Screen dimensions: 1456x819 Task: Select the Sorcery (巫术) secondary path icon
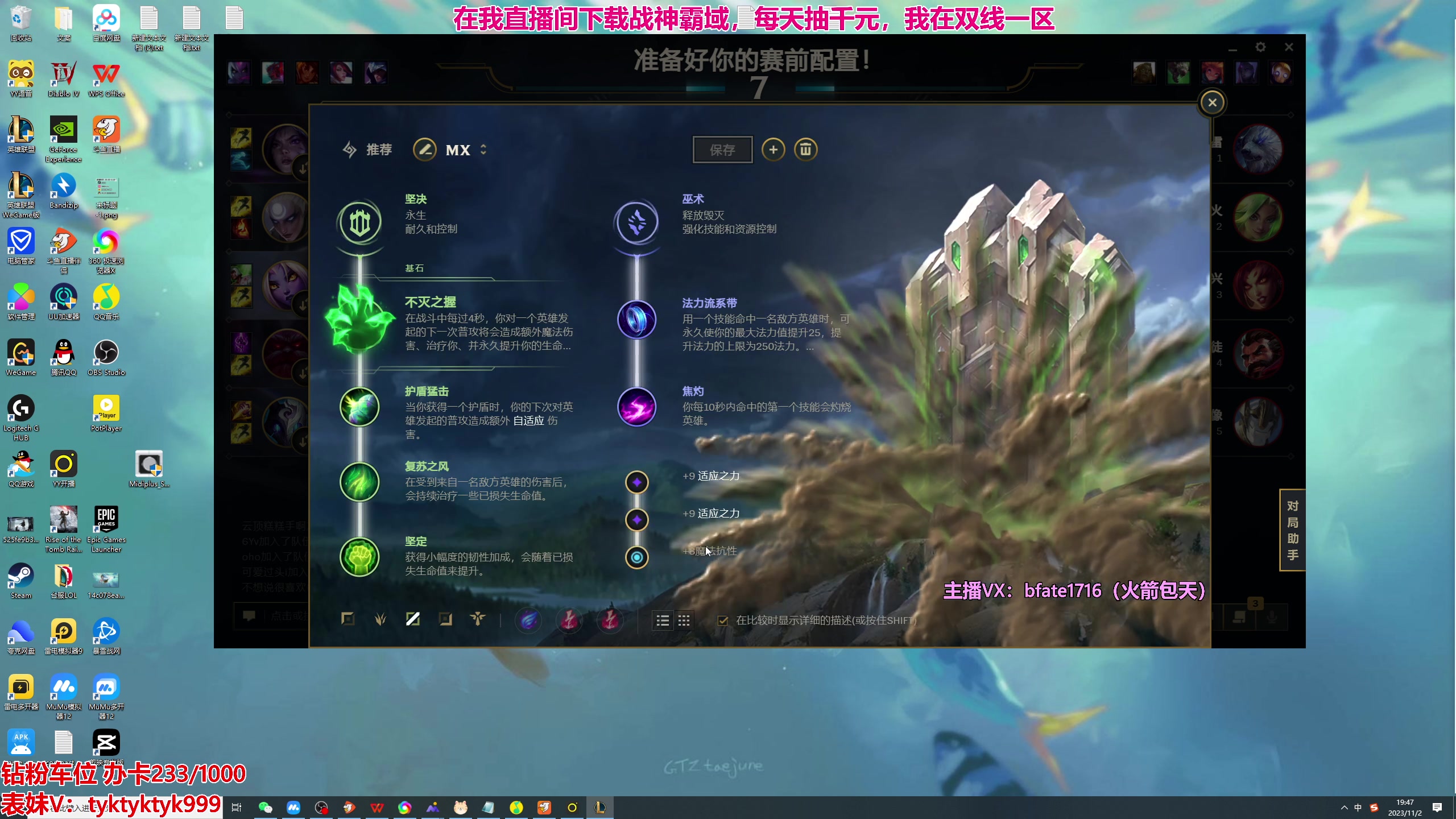636,223
